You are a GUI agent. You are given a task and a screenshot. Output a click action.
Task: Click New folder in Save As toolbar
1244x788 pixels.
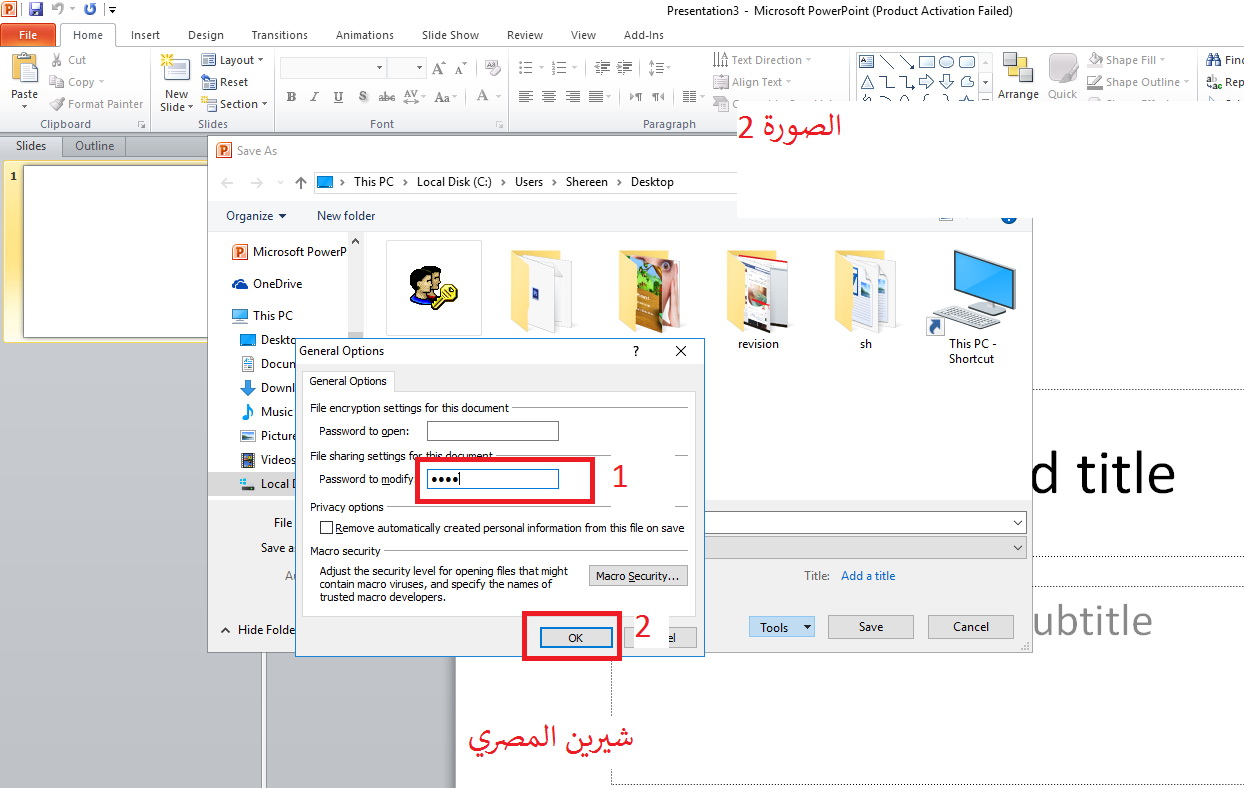pyautogui.click(x=346, y=216)
